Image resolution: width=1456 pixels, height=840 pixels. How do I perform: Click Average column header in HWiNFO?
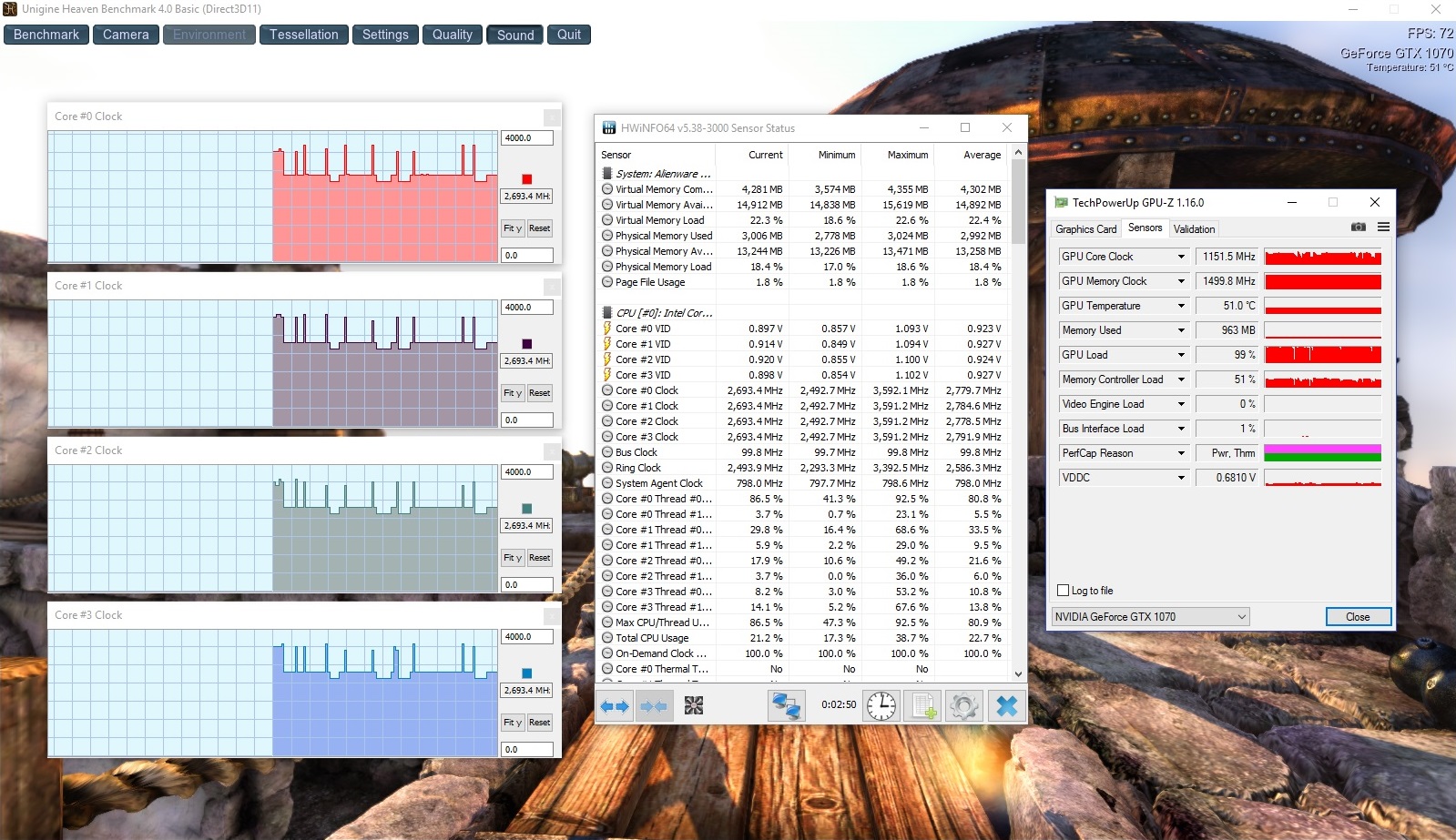point(982,155)
